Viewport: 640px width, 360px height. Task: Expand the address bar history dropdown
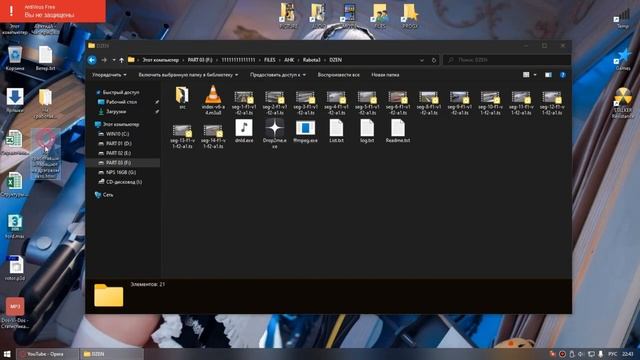[x=422, y=60]
